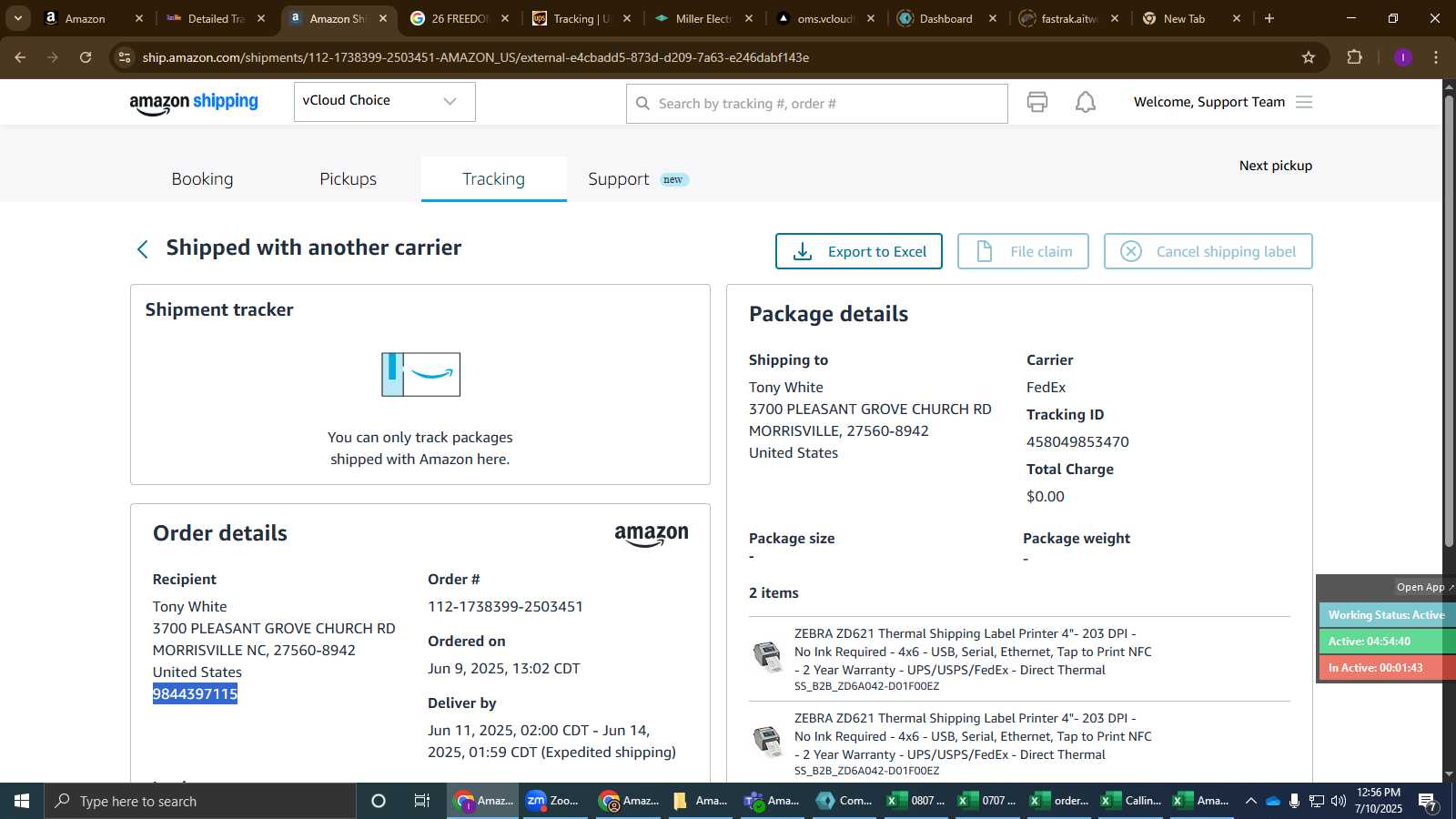
Task: Click Windows taskbar search box
Action: click(200, 801)
